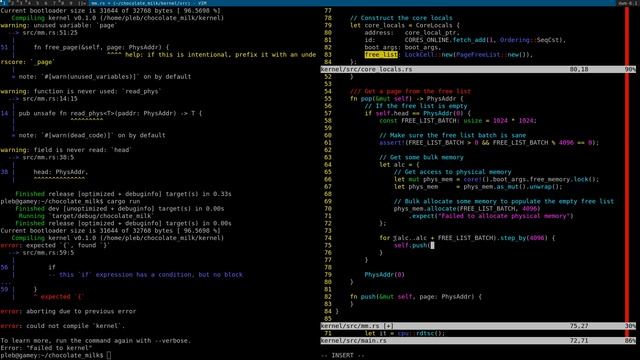This screenshot has height=360, width=640.
Task: Click file location 'src/mm.rs:14:15'
Action: 50,99
